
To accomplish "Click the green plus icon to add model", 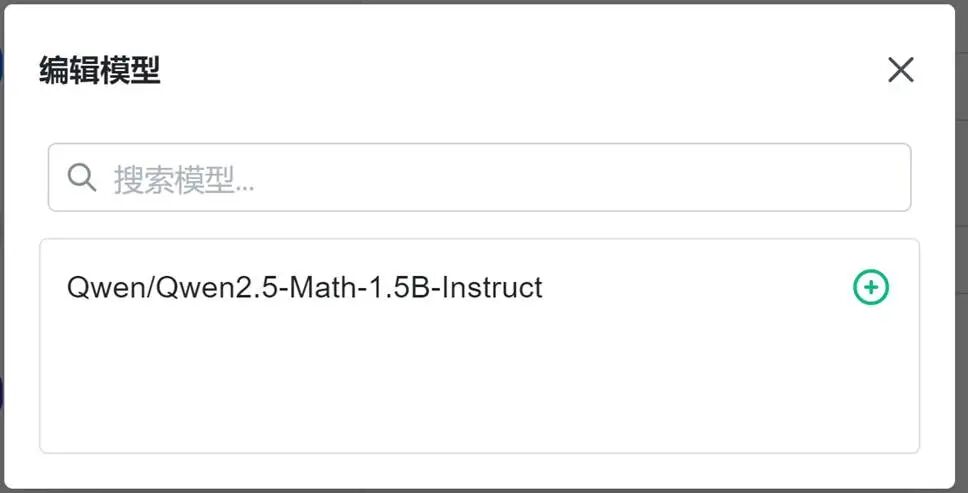I will pyautogui.click(x=871, y=288).
